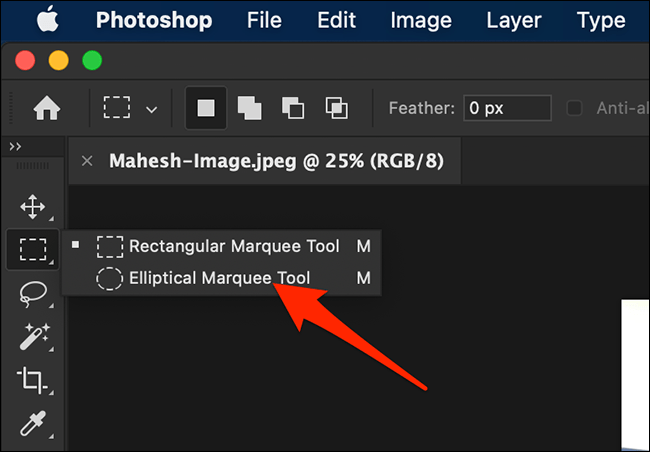
Task: Select the Rectangular Marquee tool in toolbar
Action: [33, 249]
